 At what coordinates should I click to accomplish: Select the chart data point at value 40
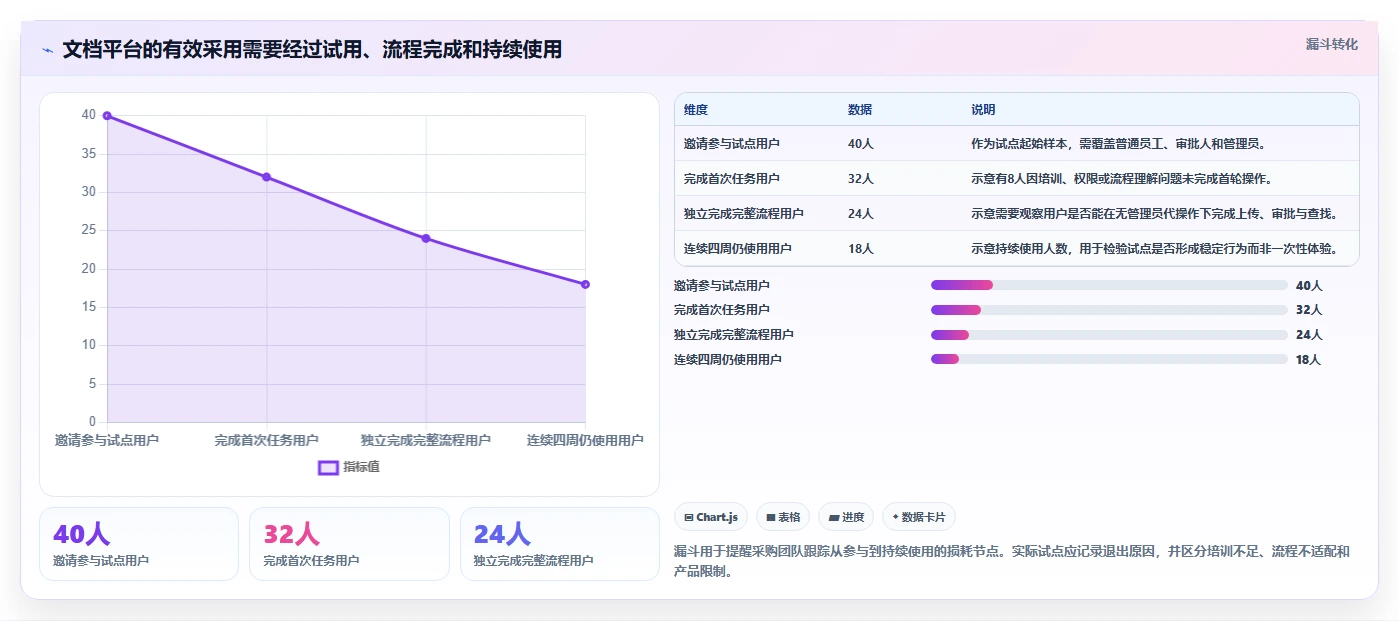point(107,116)
